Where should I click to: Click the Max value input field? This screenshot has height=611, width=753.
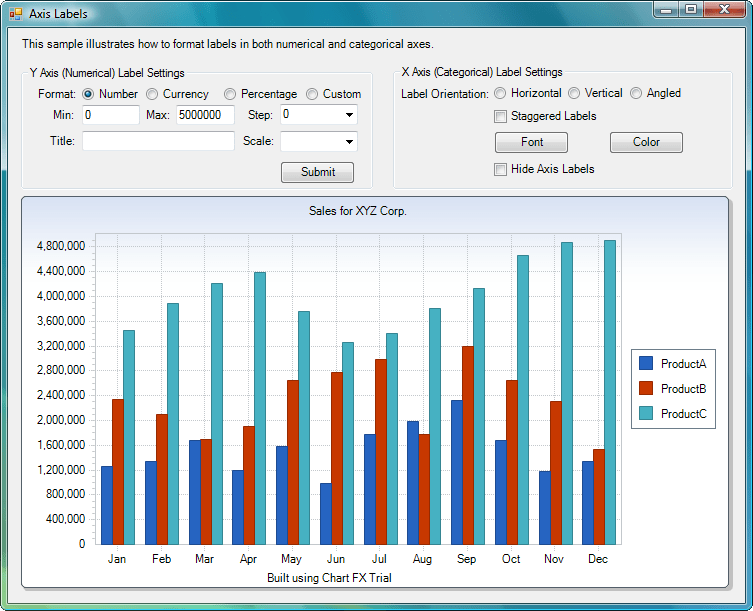coord(205,115)
